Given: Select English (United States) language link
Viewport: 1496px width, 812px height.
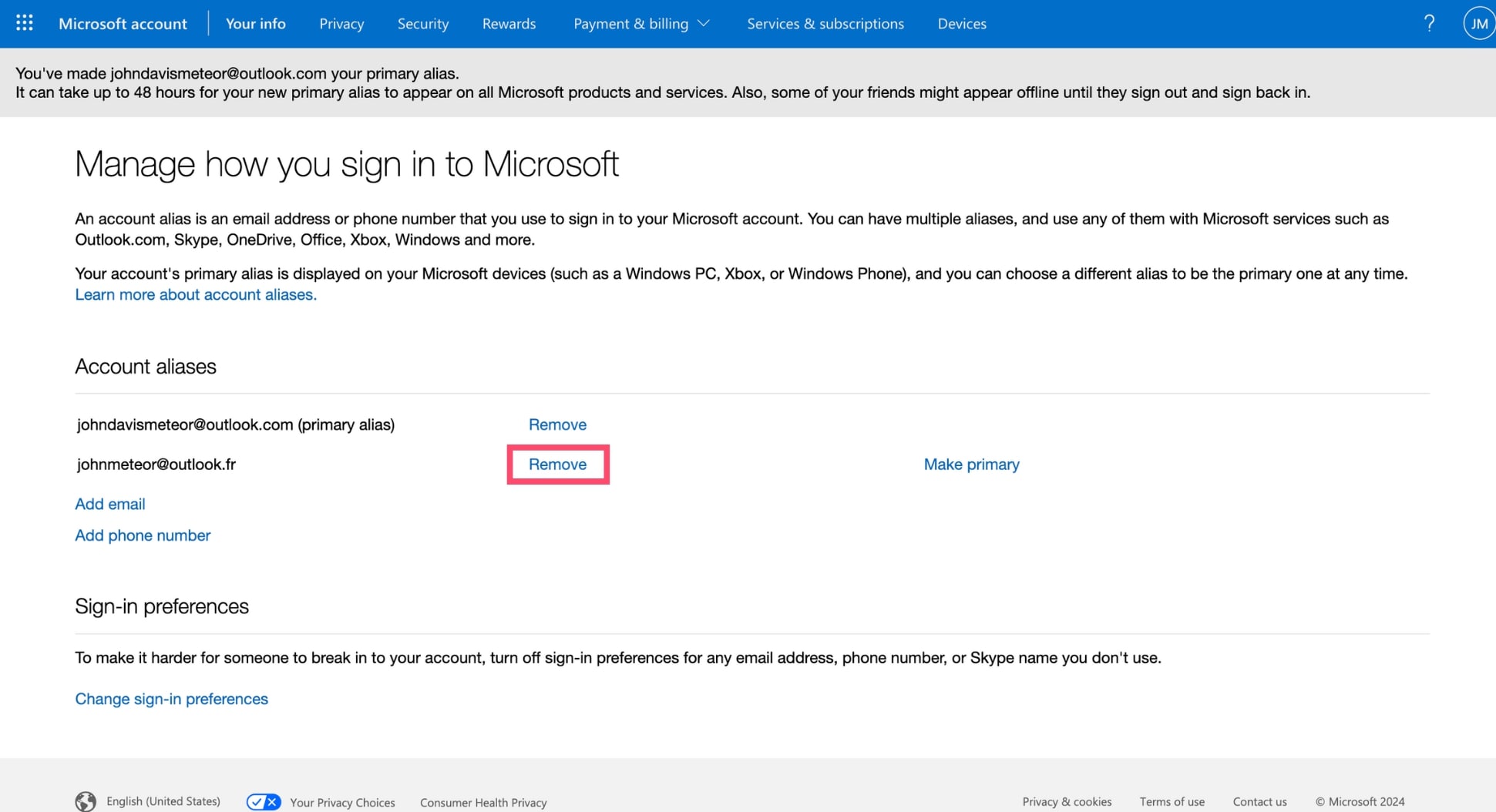Looking at the screenshot, I should click(x=163, y=801).
